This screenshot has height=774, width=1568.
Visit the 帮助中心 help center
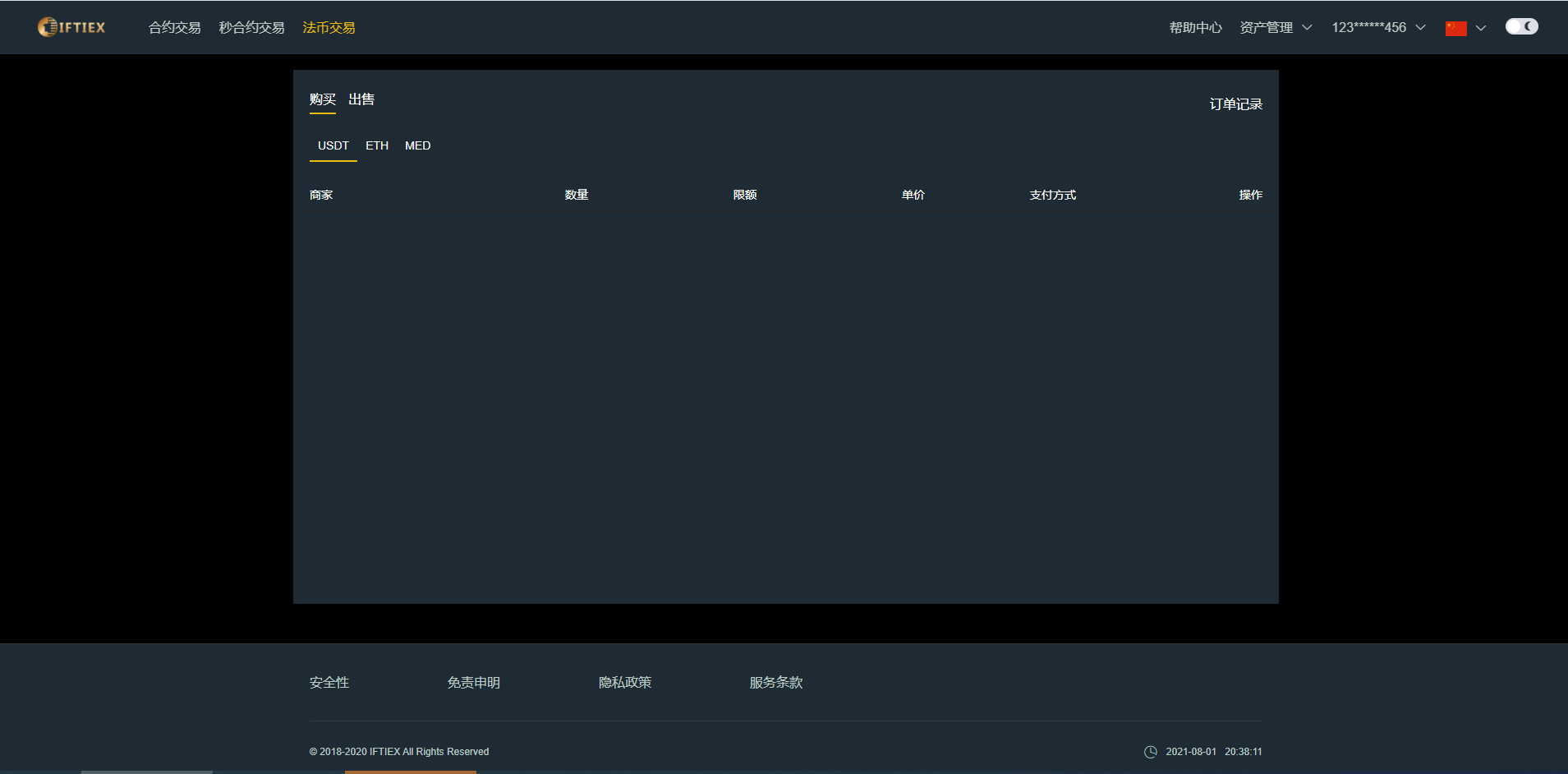point(1195,27)
